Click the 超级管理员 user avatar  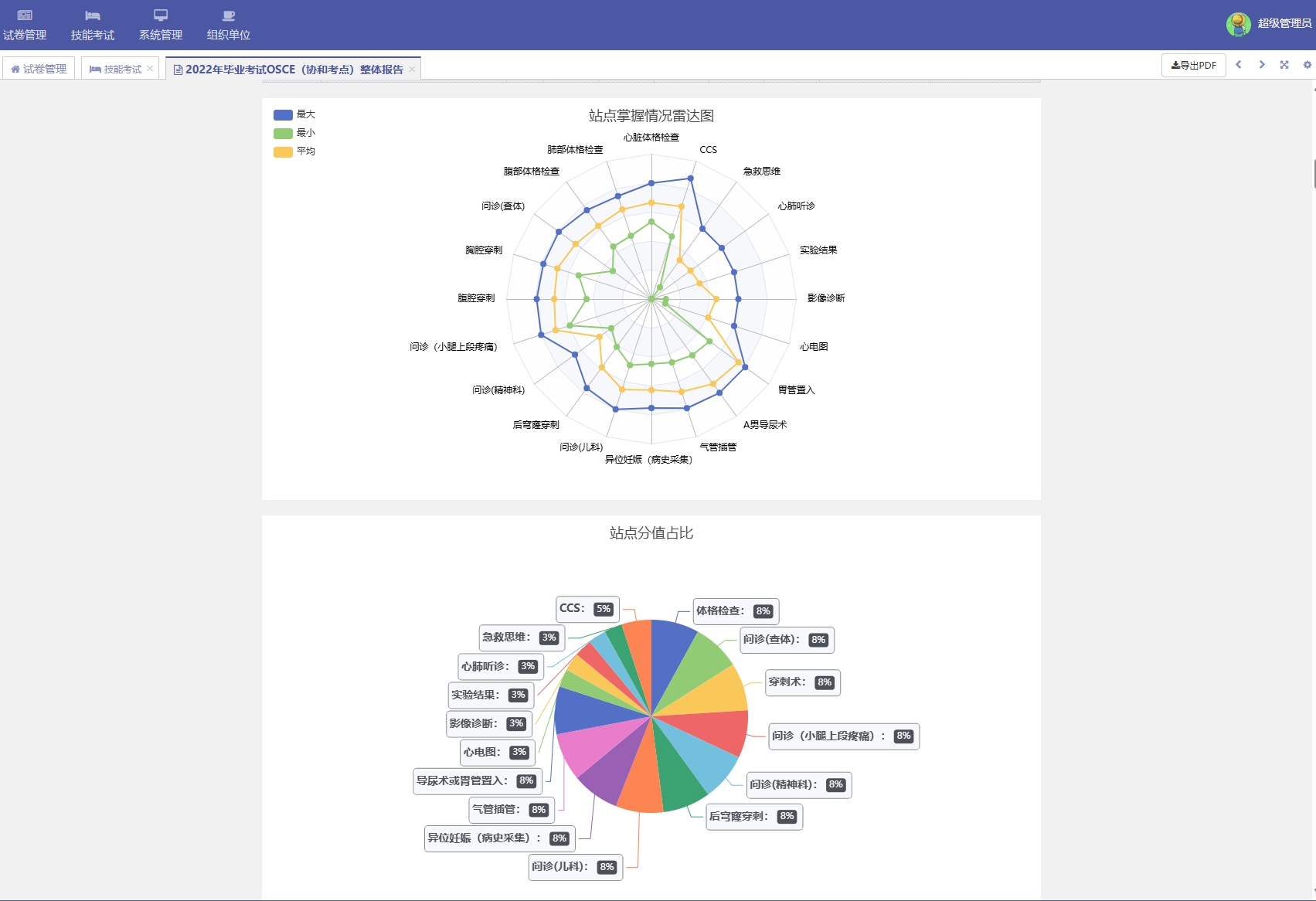coord(1238,24)
